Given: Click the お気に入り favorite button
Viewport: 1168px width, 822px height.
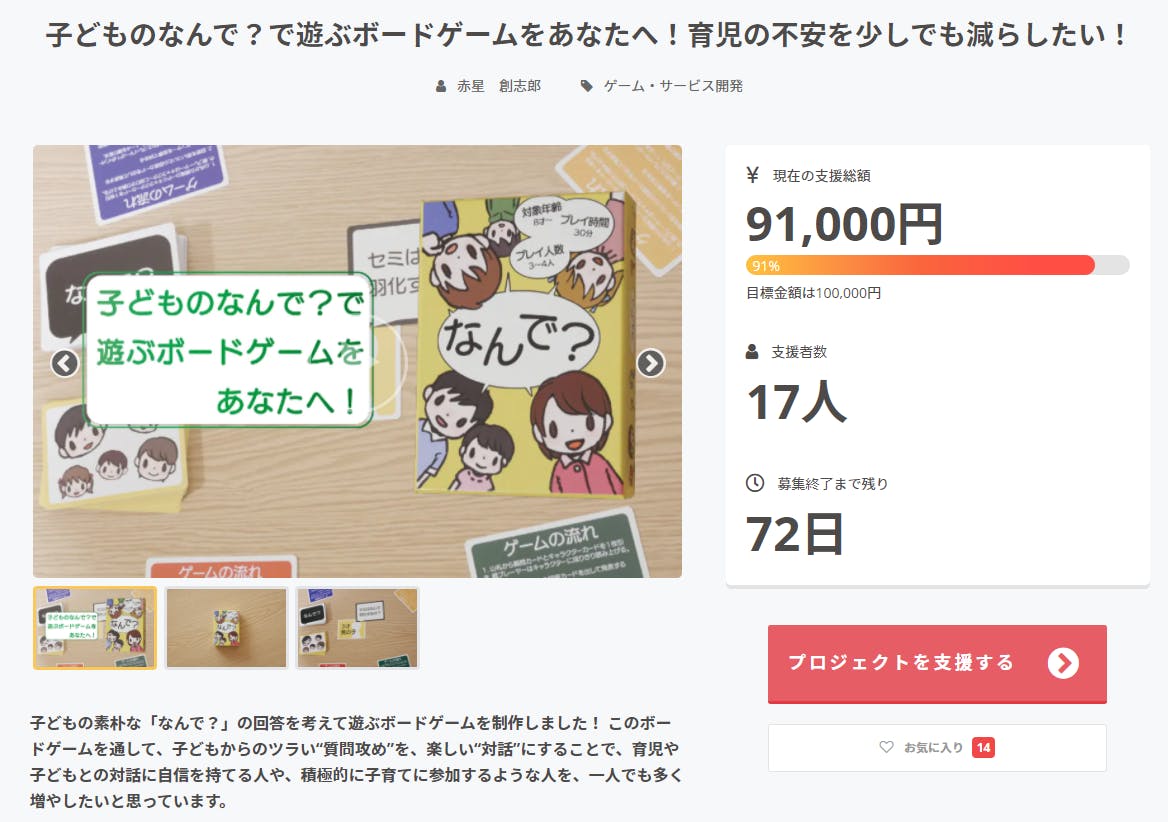Looking at the screenshot, I should (937, 748).
